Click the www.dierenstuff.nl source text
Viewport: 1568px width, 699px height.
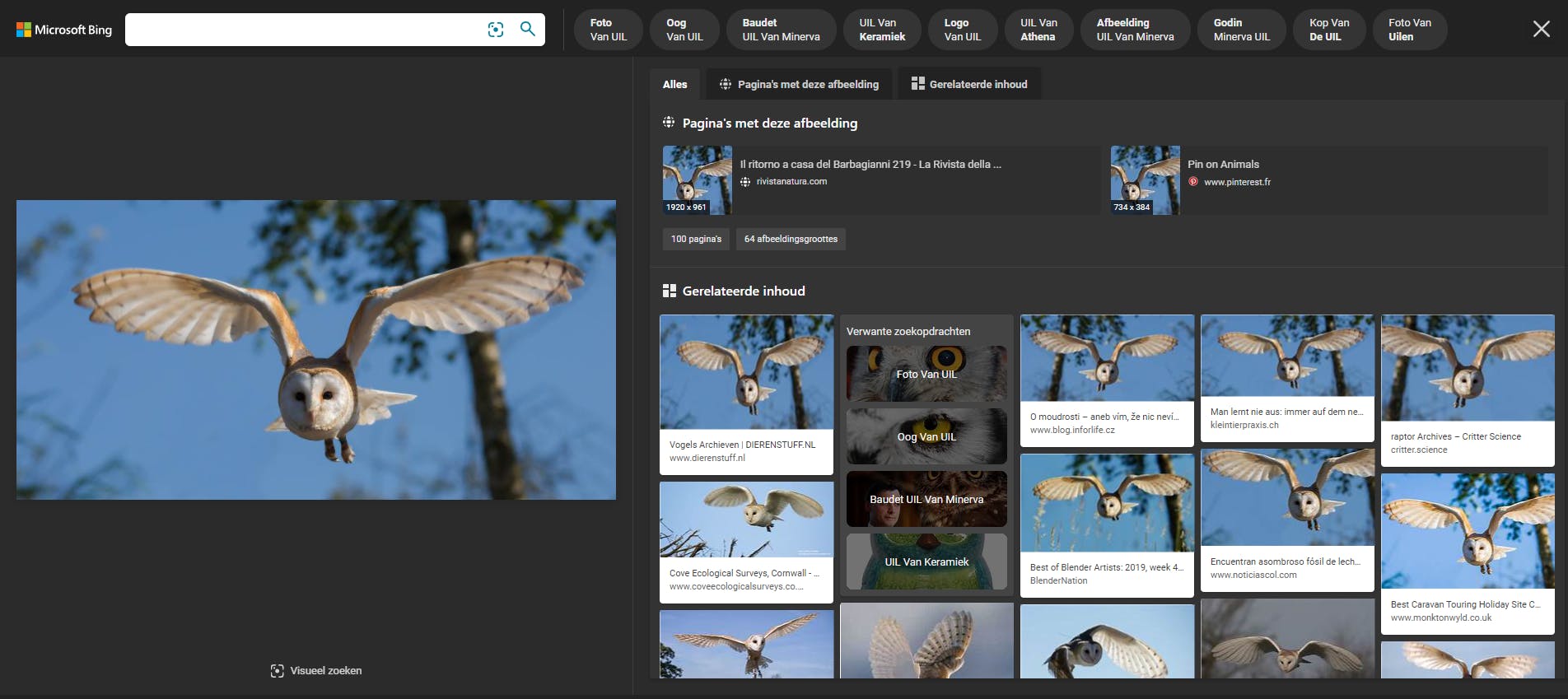click(707, 458)
